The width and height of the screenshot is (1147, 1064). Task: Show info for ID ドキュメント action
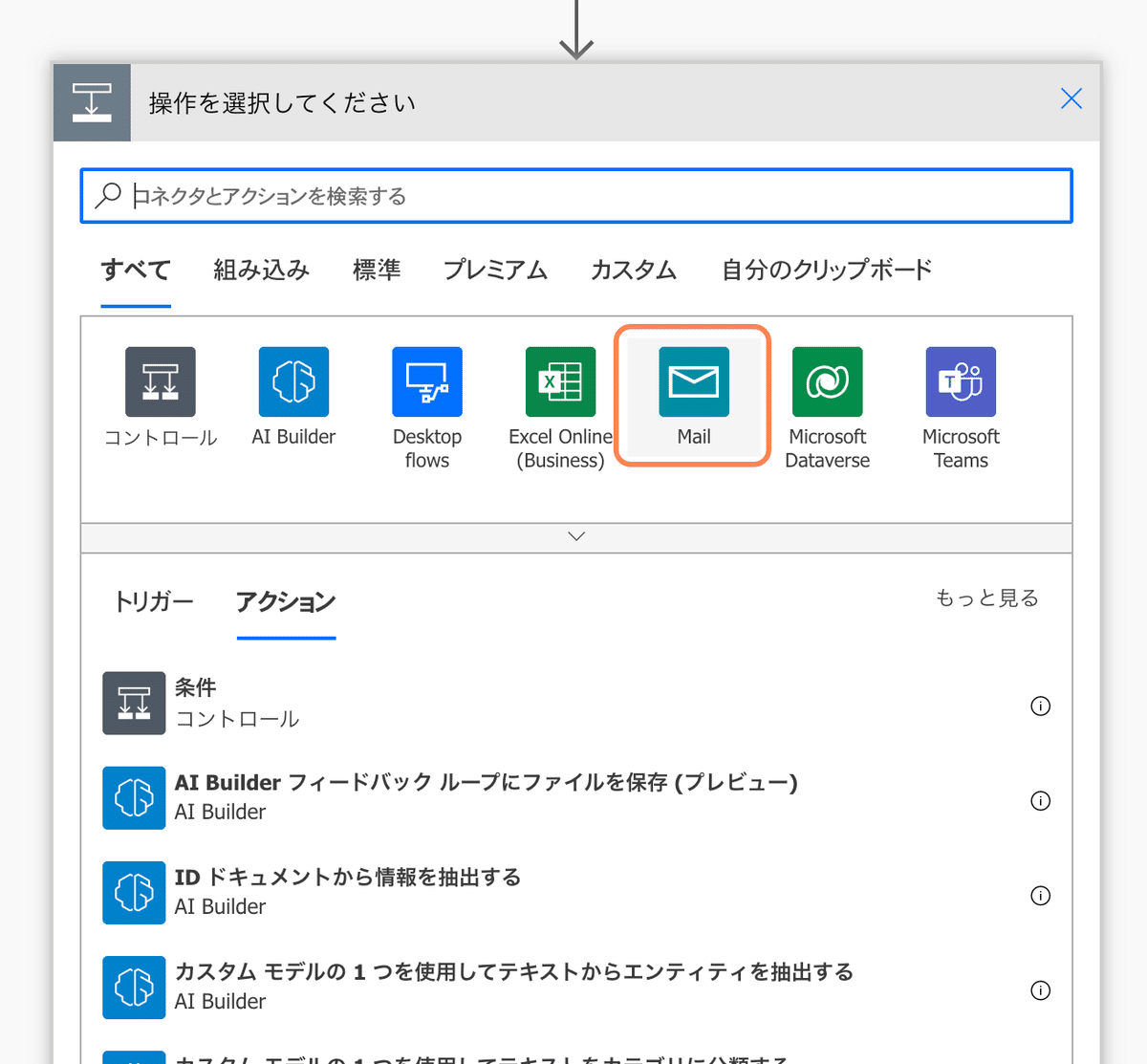1040,895
